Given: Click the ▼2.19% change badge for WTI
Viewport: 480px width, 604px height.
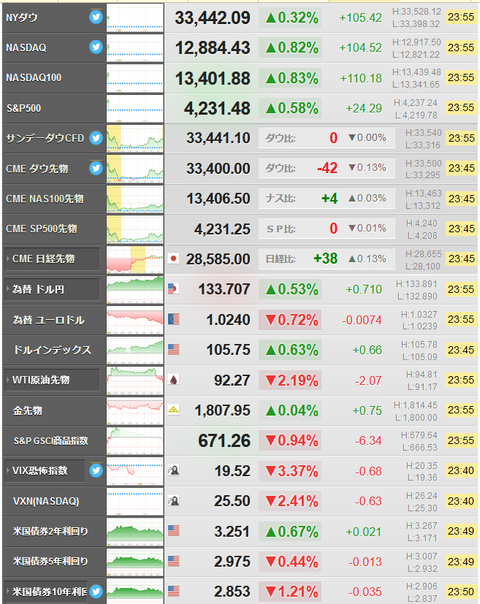Looking at the screenshot, I should [x=290, y=381].
